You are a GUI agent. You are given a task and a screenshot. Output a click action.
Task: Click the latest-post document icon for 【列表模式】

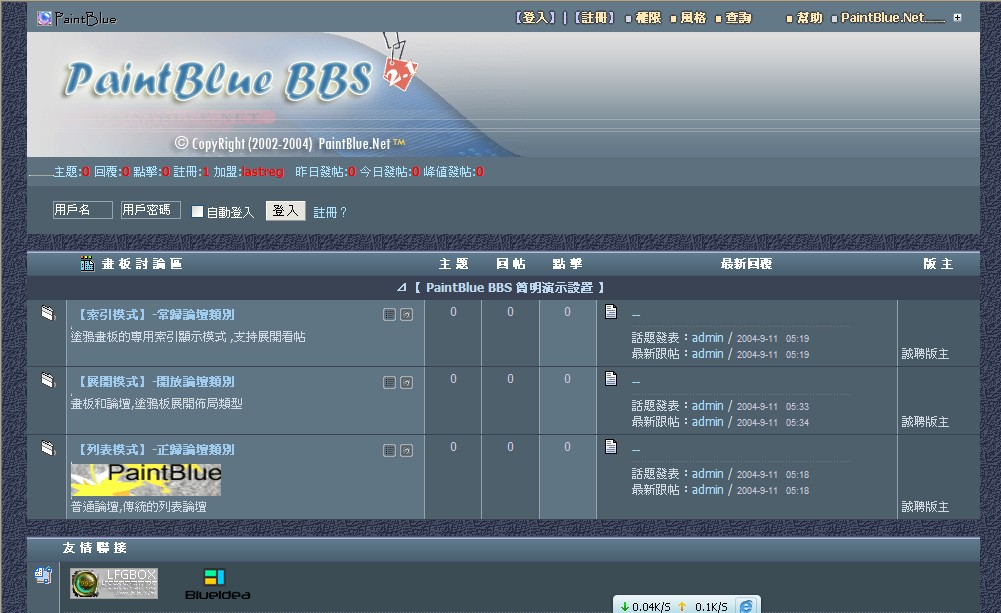coord(611,446)
